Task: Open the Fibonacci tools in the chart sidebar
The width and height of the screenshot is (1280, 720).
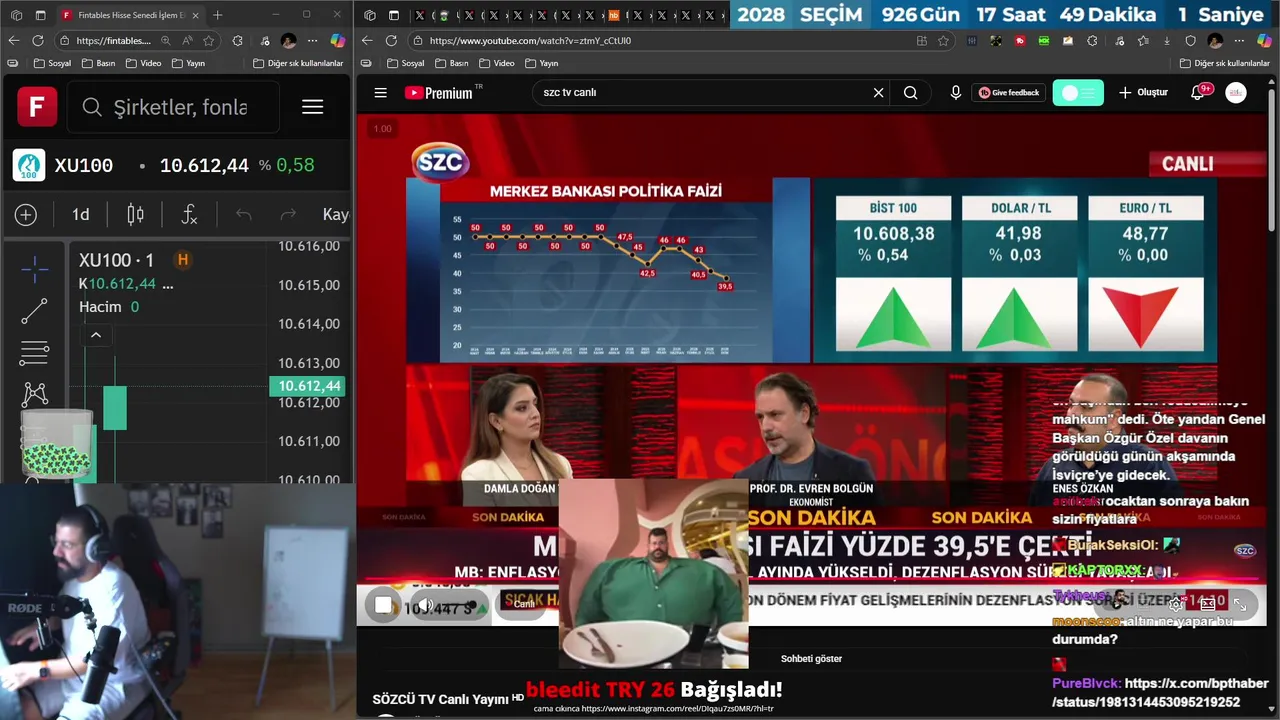Action: point(34,353)
